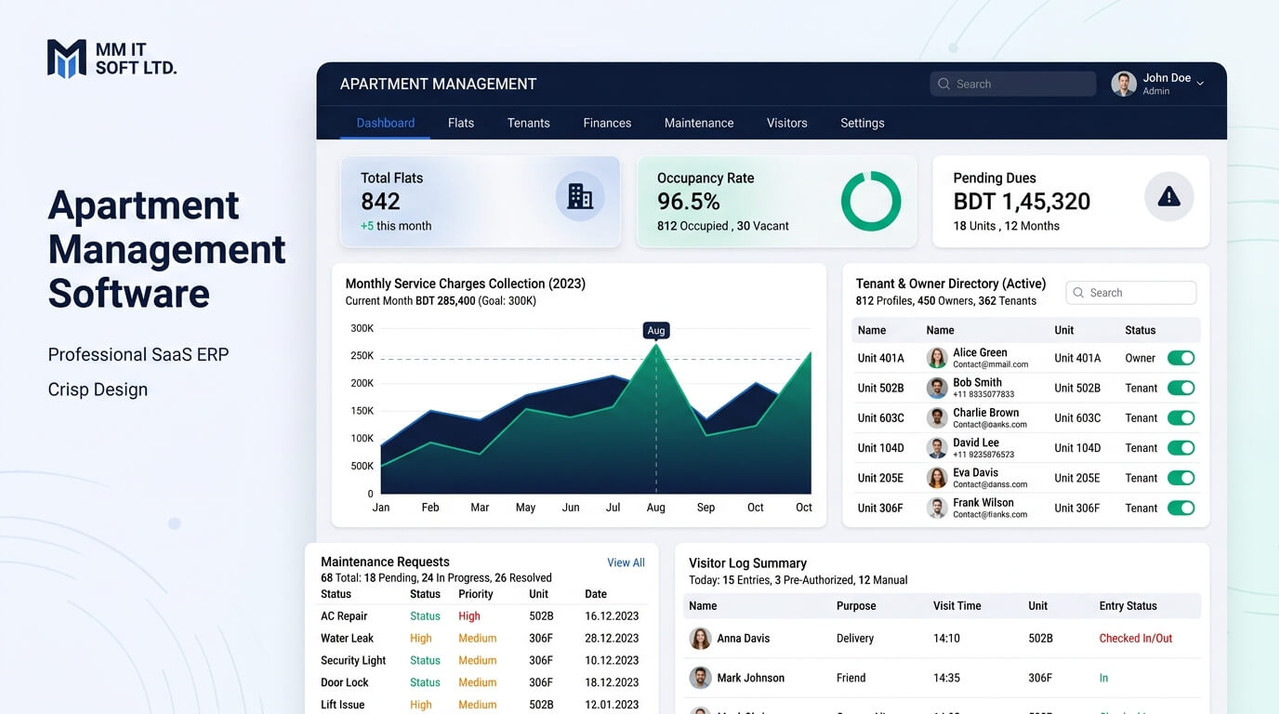The image size is (1279, 714).
Task: Toggle the Alice Green active switch
Action: [1181, 358]
